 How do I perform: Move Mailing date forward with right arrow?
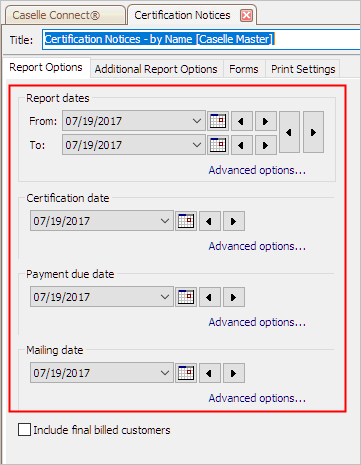[234, 373]
